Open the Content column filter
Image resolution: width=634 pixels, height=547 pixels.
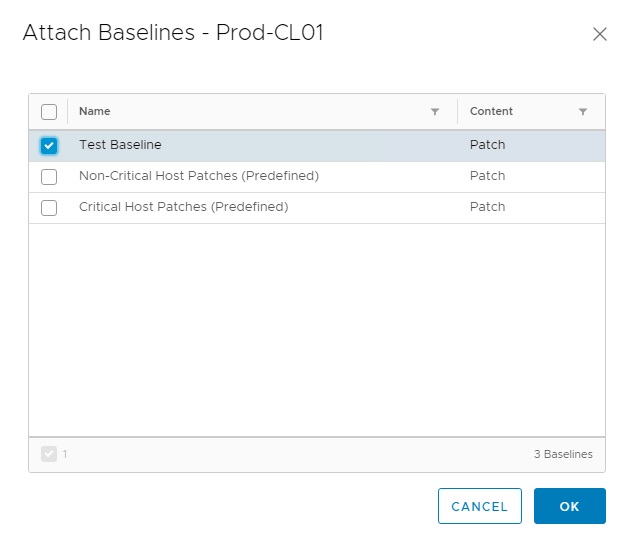click(x=583, y=112)
